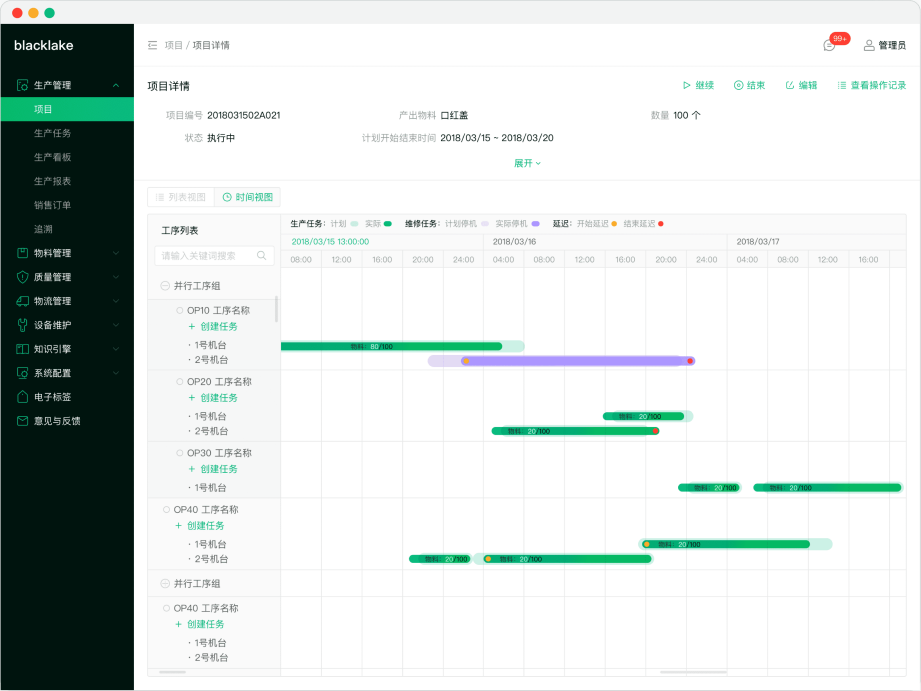Click 创建任务 under the last OP40

point(200,624)
